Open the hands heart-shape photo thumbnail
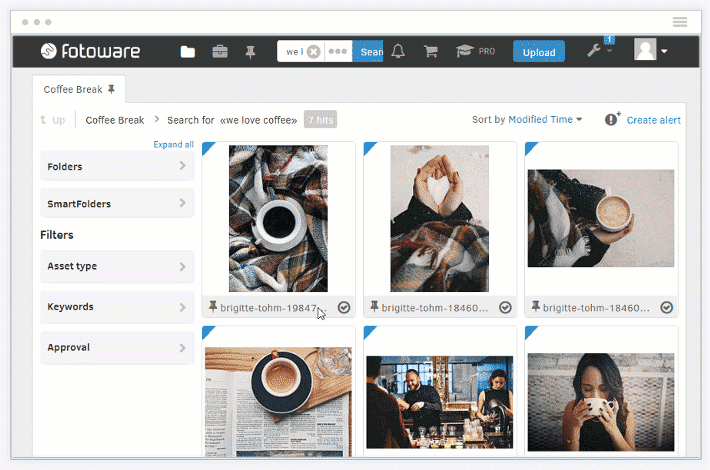This screenshot has width=710, height=470. coord(440,218)
